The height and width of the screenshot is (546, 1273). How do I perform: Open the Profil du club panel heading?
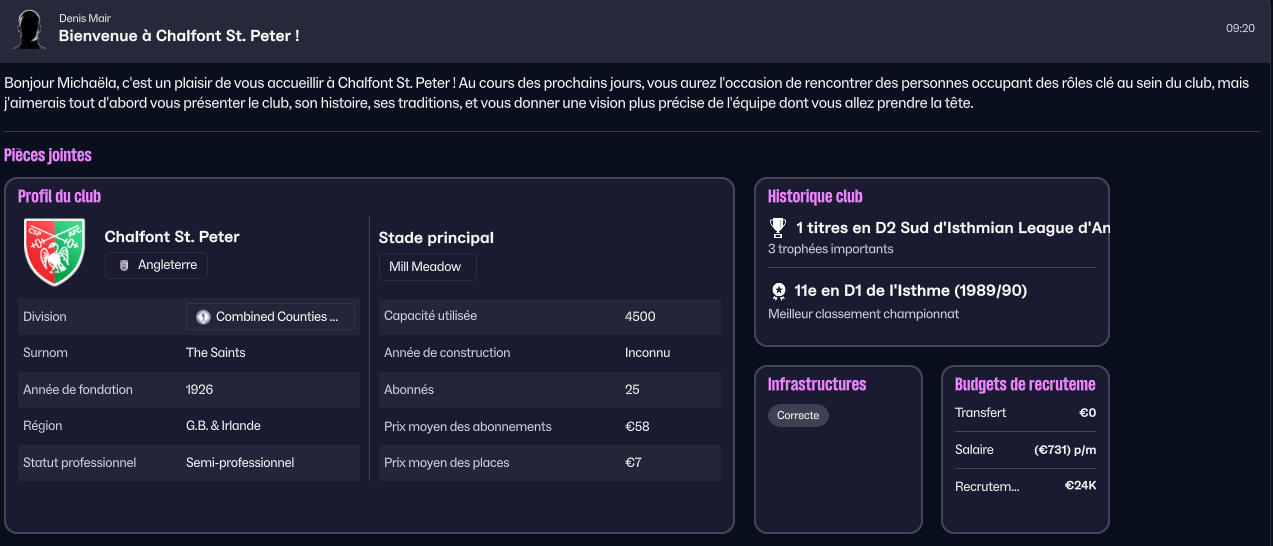click(x=59, y=197)
